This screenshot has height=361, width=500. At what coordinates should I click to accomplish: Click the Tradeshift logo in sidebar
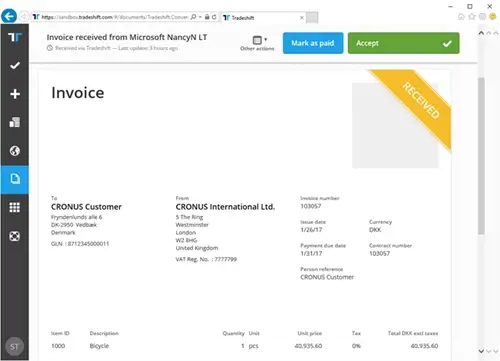pyautogui.click(x=15, y=37)
